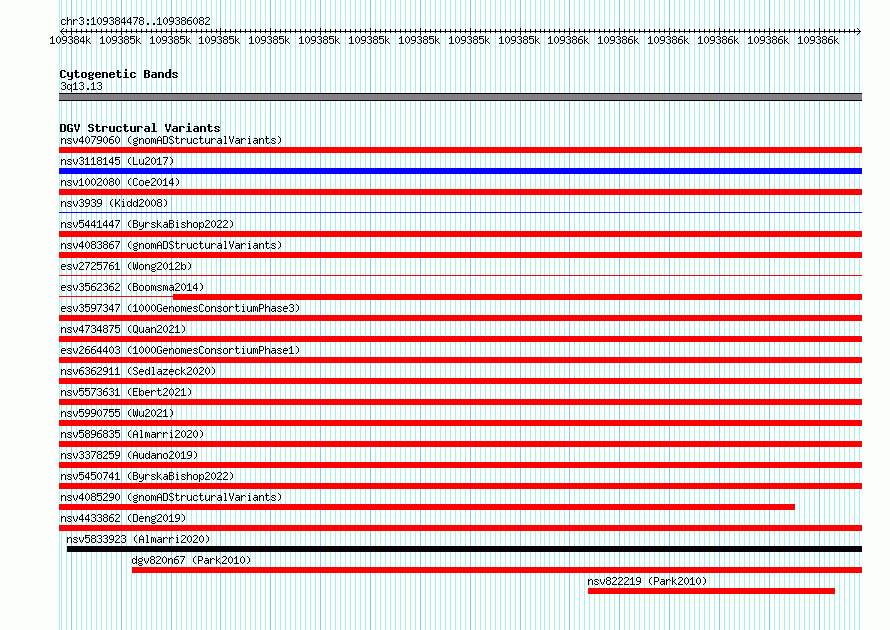Image resolution: width=890 pixels, height=630 pixels.
Task: Select the dgv820n67 (Park2010) label
Action: (x=191, y=560)
